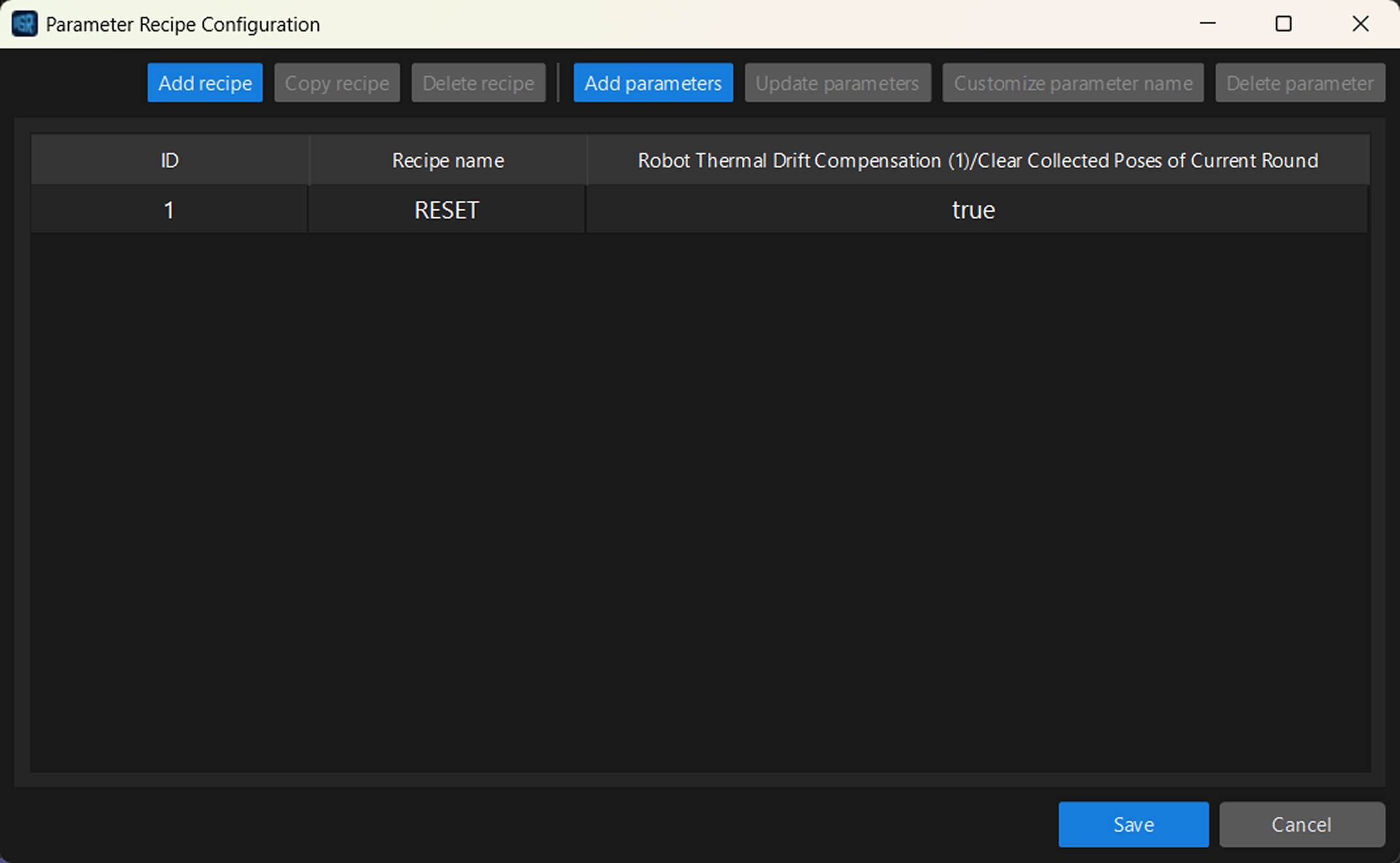Select the true value cell
1400x863 pixels.
(x=976, y=210)
